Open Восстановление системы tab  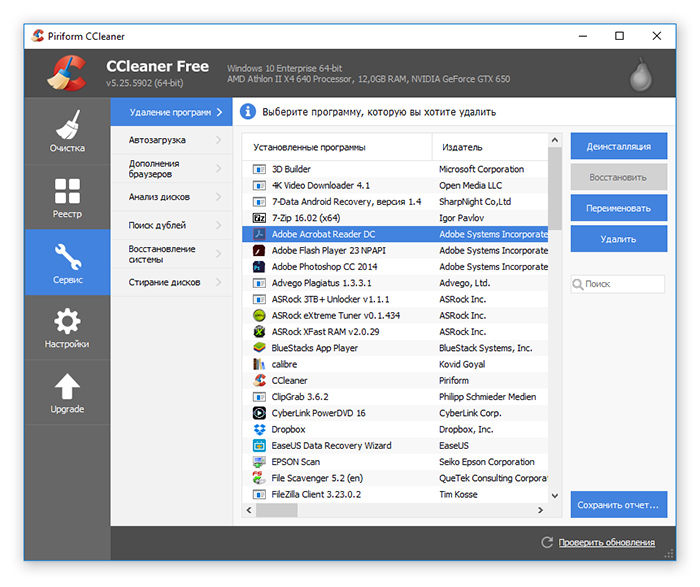[x=171, y=254]
